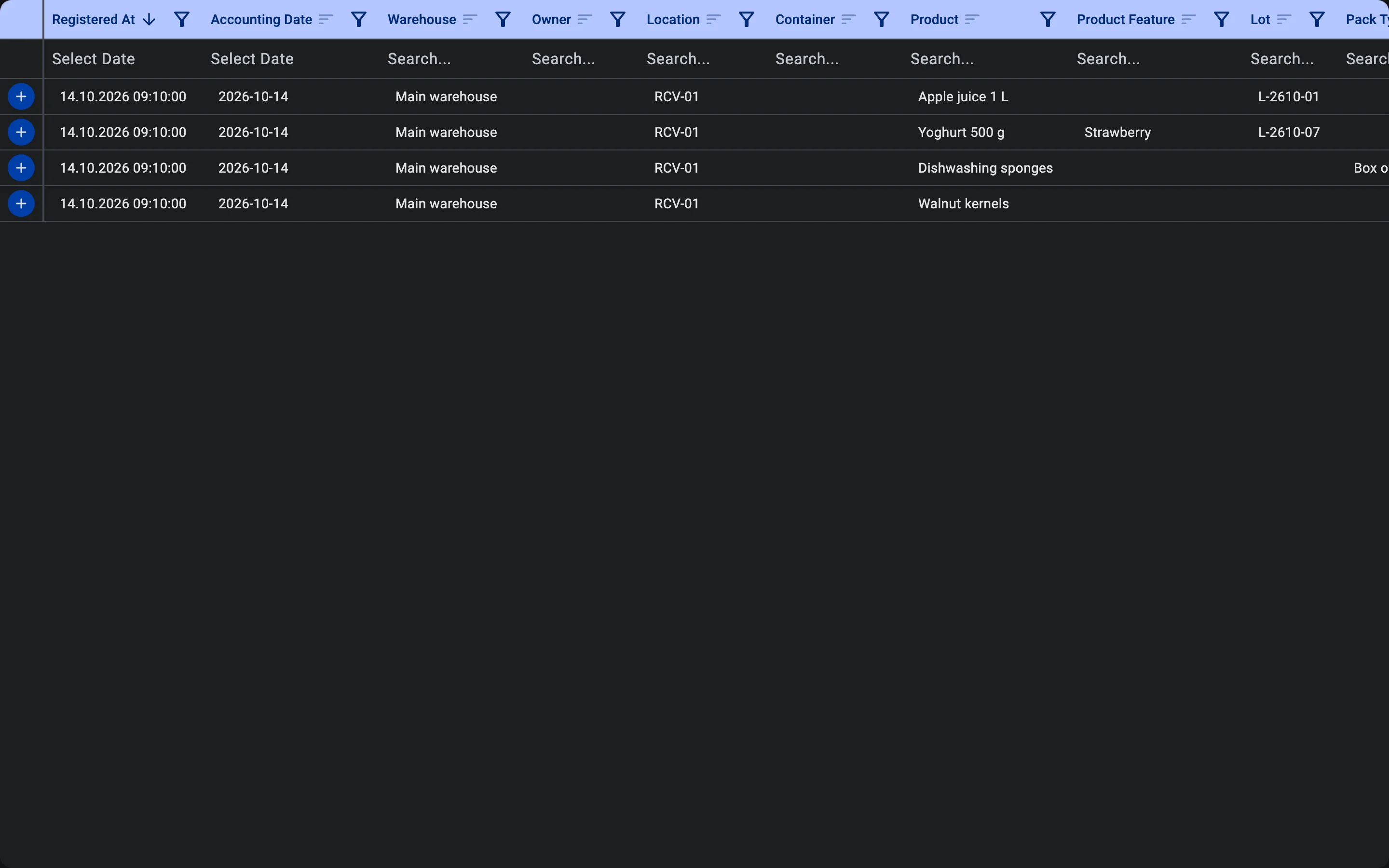Sort by Product using sort icon
The image size is (1389, 868).
tap(971, 19)
